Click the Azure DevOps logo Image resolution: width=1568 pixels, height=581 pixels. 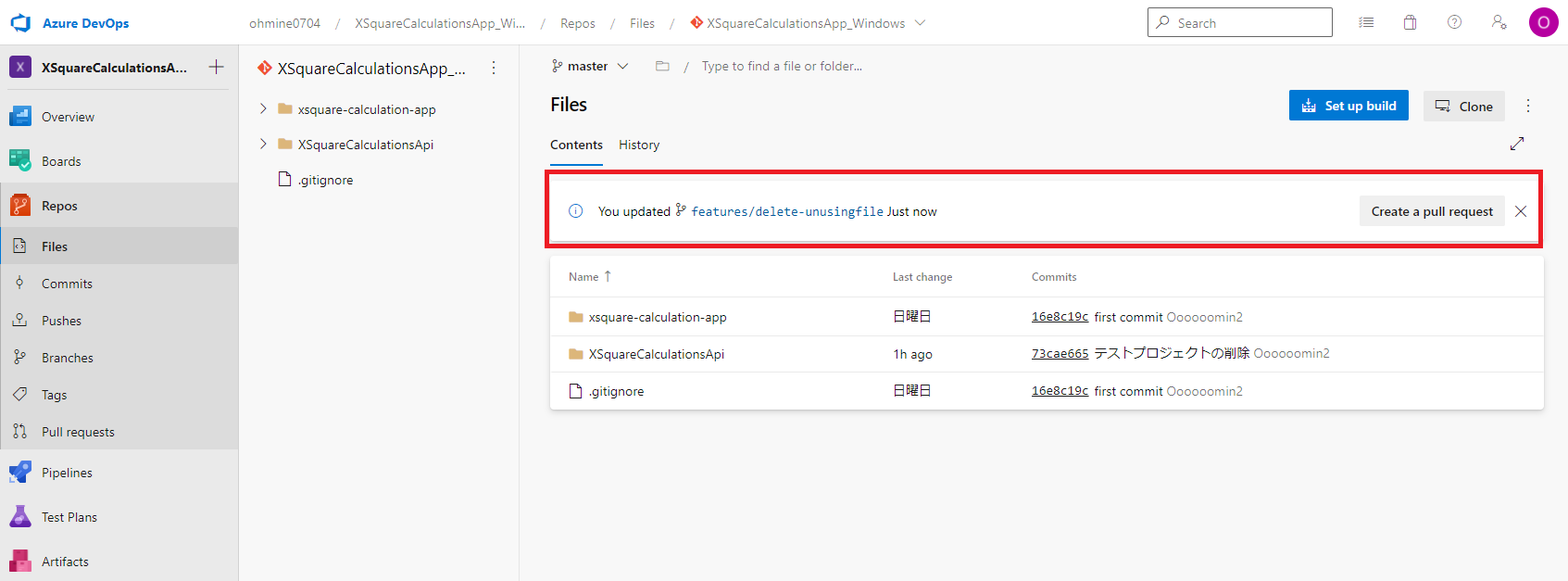click(20, 23)
